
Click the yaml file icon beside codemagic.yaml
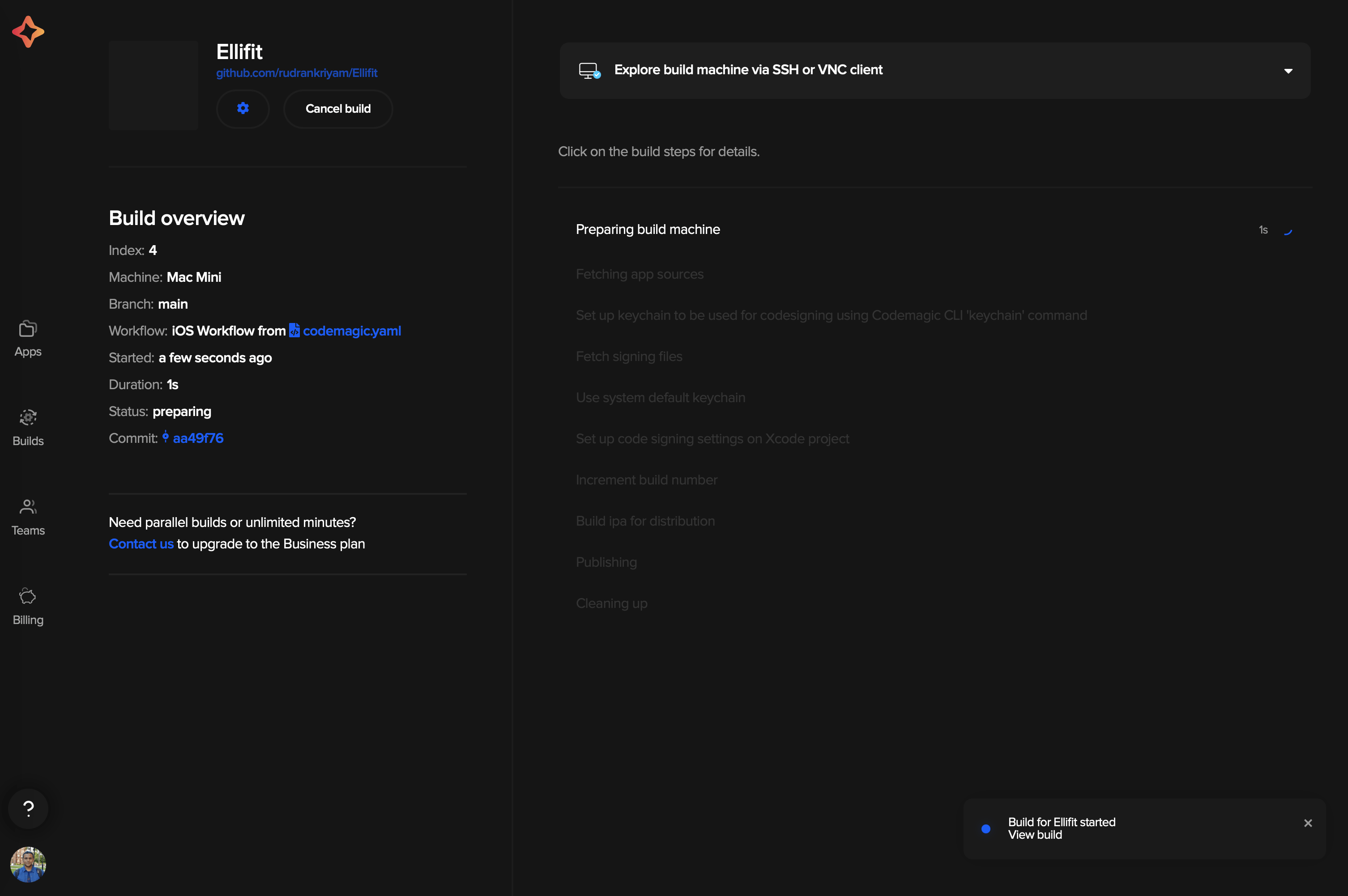click(294, 330)
